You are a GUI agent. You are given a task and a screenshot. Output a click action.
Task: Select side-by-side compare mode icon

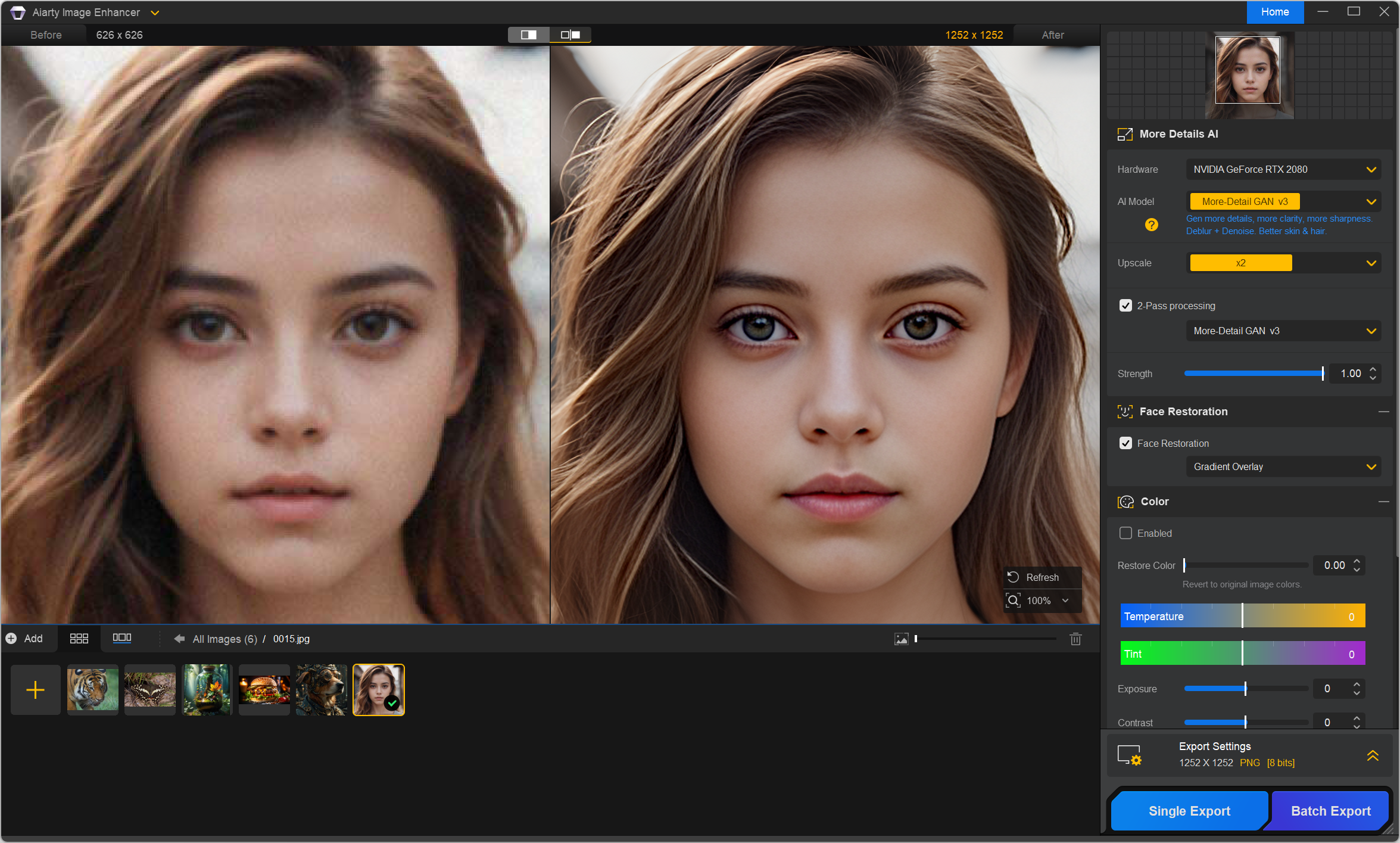(570, 35)
